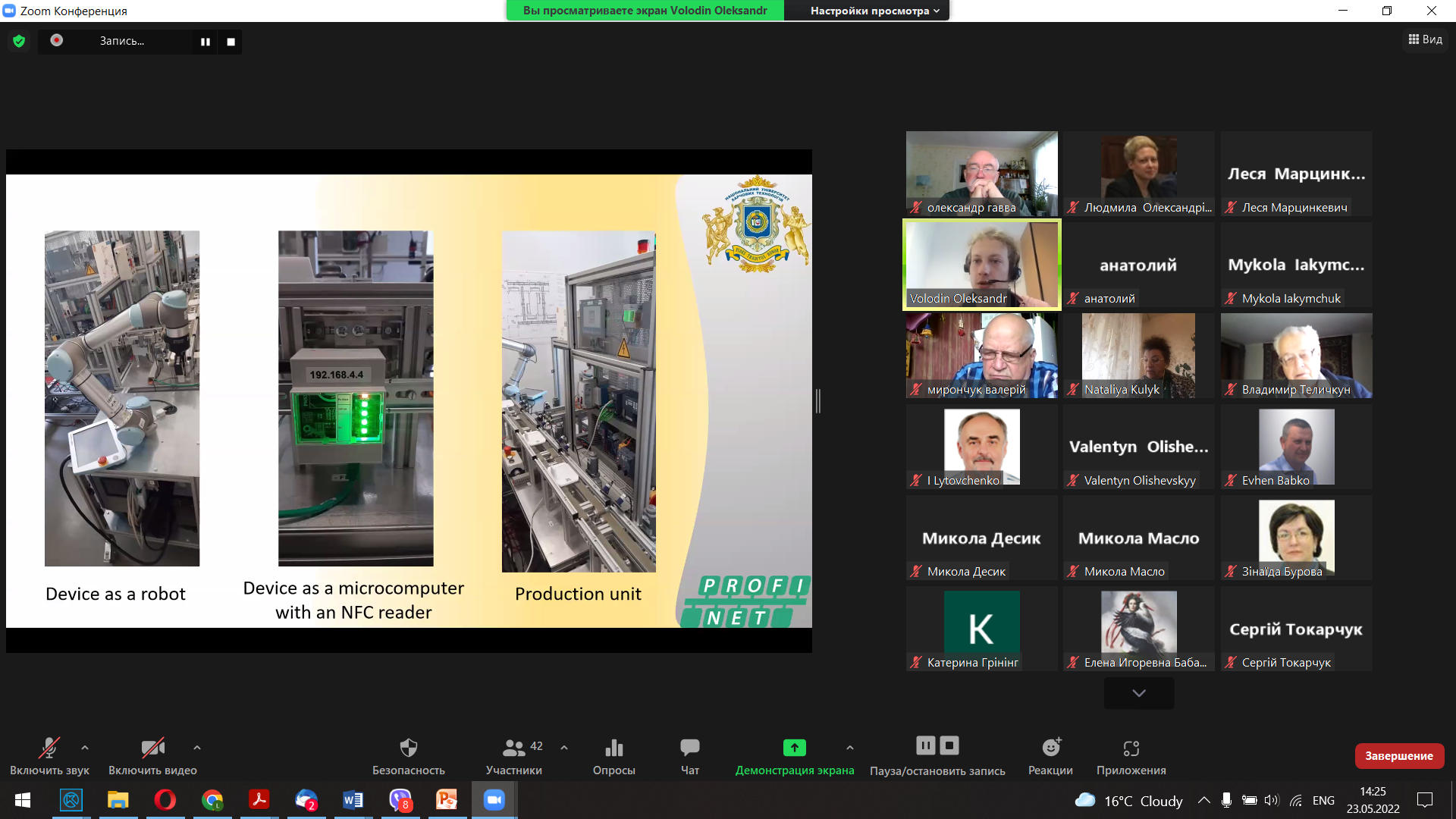Stop the recording at the top bar
Screen dimensions: 1456x819
point(231,42)
